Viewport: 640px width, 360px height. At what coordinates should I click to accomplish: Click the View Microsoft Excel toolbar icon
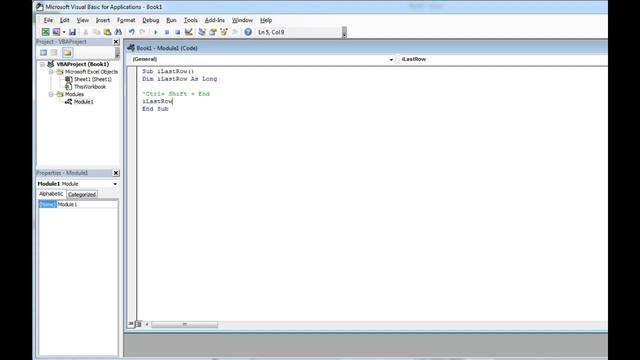pos(45,32)
